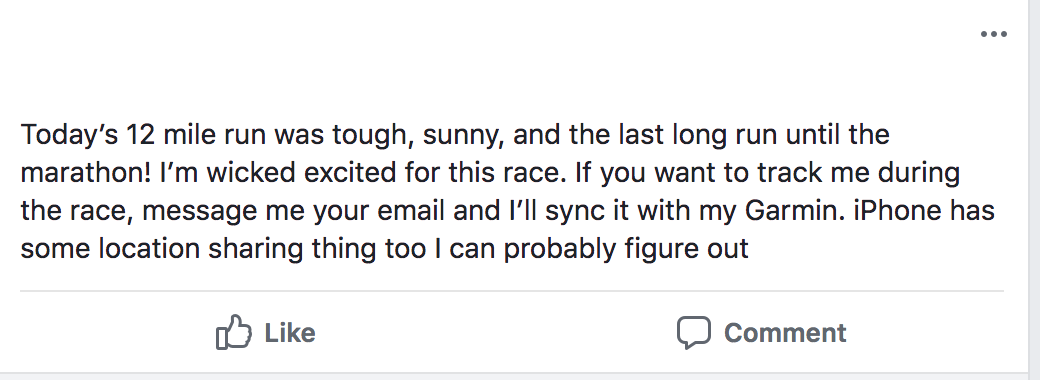Click the word "sunny," in the first line

[x=464, y=135]
